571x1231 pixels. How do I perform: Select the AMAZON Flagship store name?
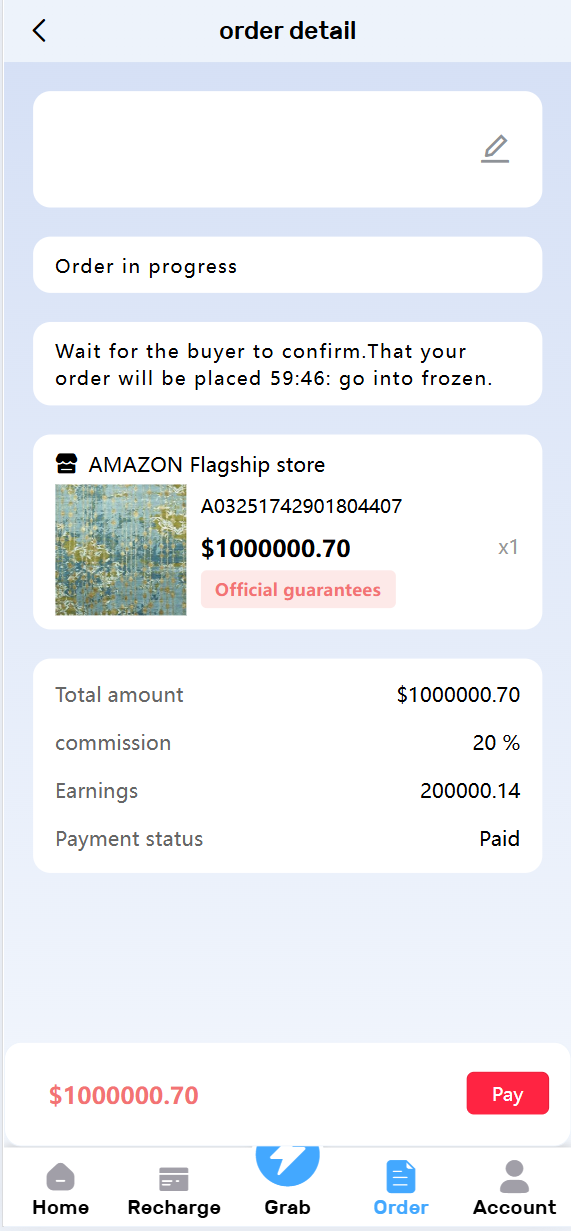207,465
